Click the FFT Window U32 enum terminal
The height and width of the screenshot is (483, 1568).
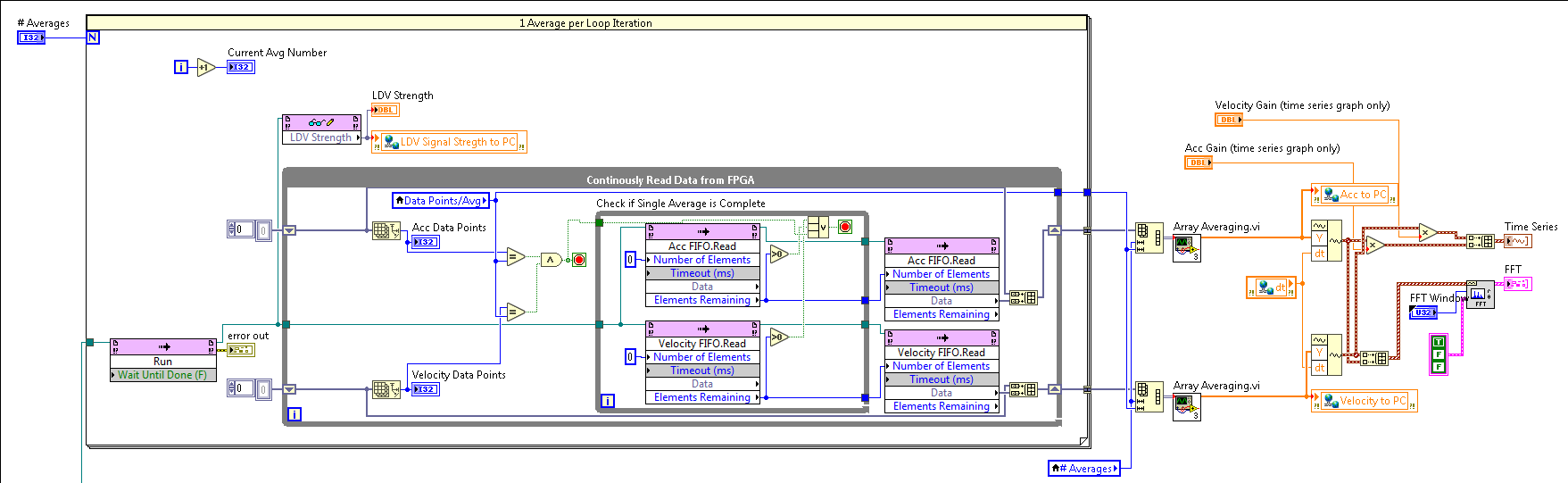tap(1423, 312)
